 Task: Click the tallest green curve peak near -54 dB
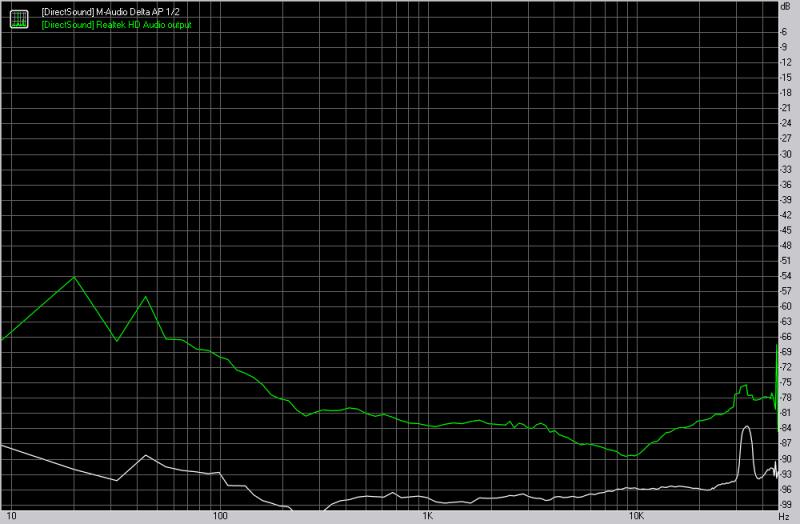[x=75, y=277]
